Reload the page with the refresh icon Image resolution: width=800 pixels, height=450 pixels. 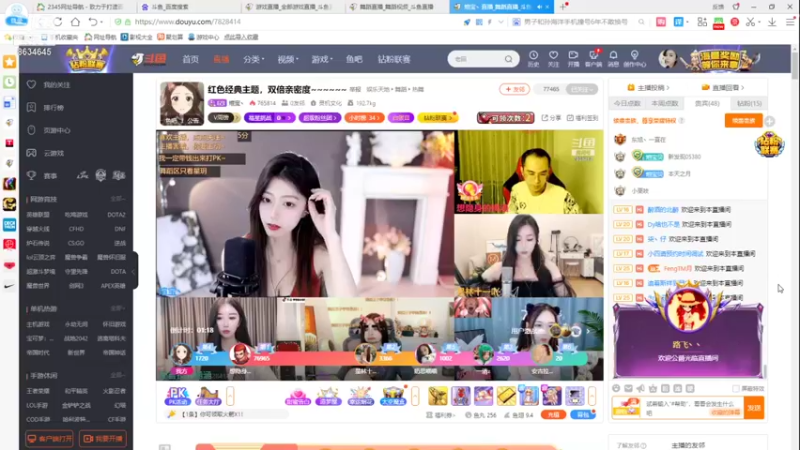(x=58, y=22)
